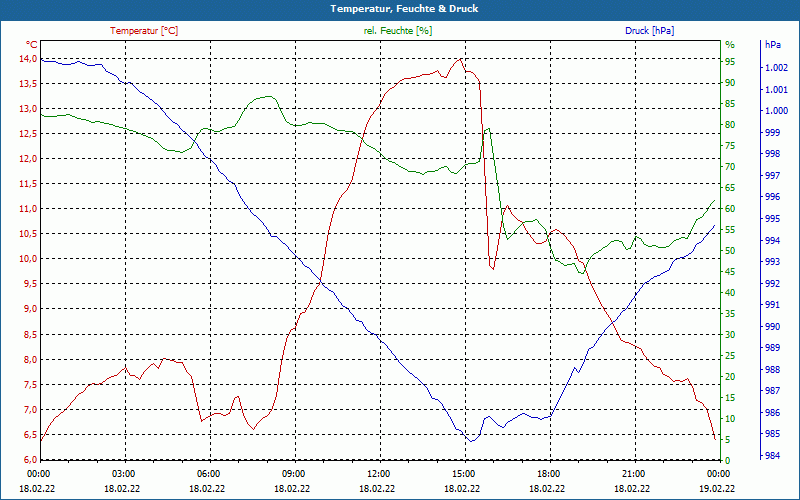This screenshot has width=800, height=500.
Task: Click the 993 pressure axis value
Action: [x=772, y=262]
